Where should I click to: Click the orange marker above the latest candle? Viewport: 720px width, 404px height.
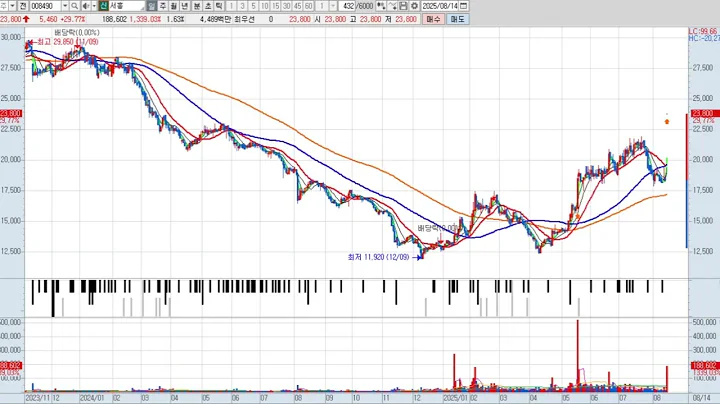667,121
